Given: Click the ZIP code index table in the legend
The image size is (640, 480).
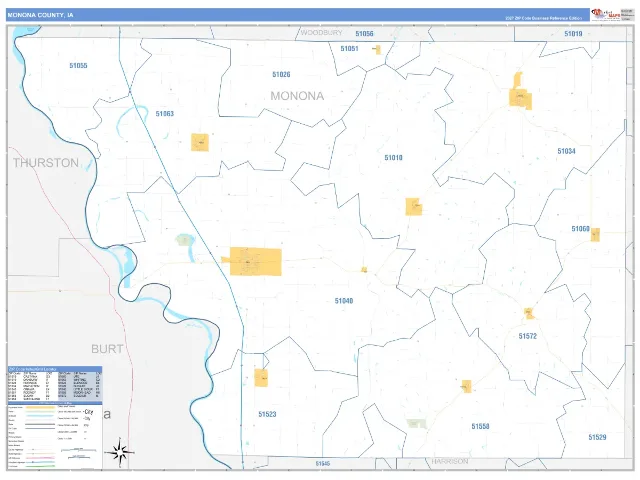Looking at the screenshot, I should coord(55,386).
